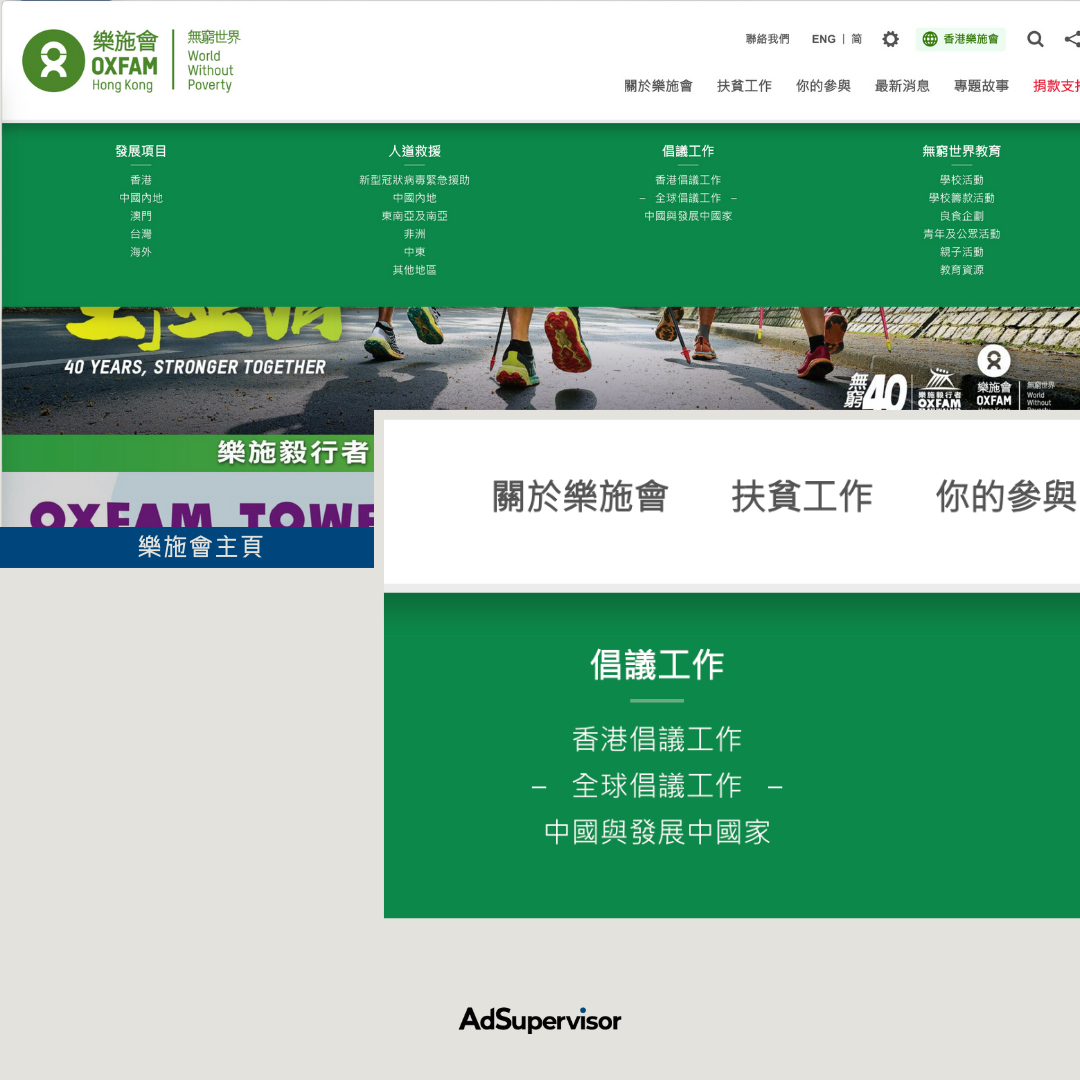The height and width of the screenshot is (1080, 1080).
Task: Open the 最新消息 menu
Action: click(902, 86)
